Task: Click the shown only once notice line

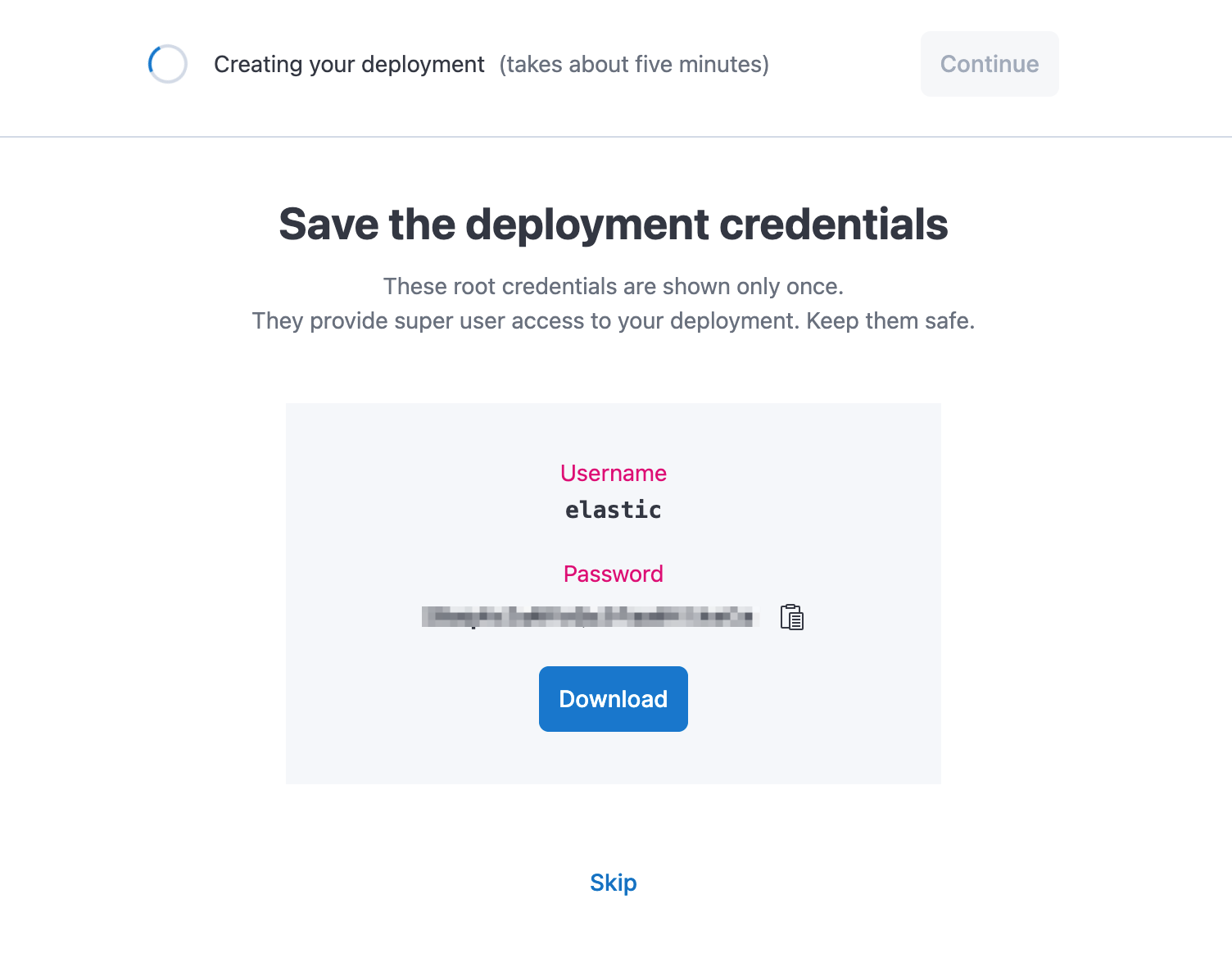Action: tap(614, 287)
